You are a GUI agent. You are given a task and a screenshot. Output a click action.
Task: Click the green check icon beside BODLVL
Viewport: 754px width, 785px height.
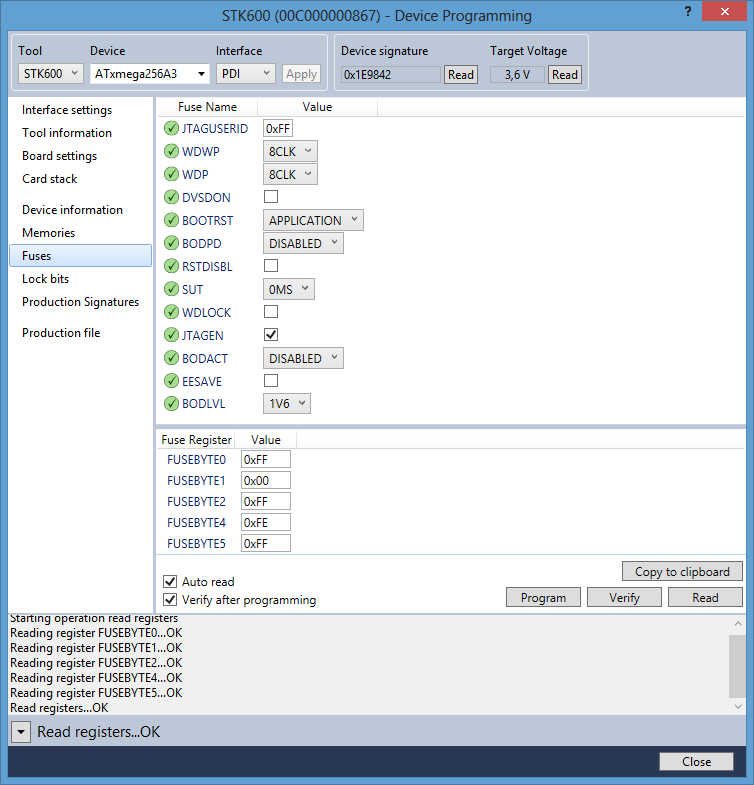coord(171,404)
